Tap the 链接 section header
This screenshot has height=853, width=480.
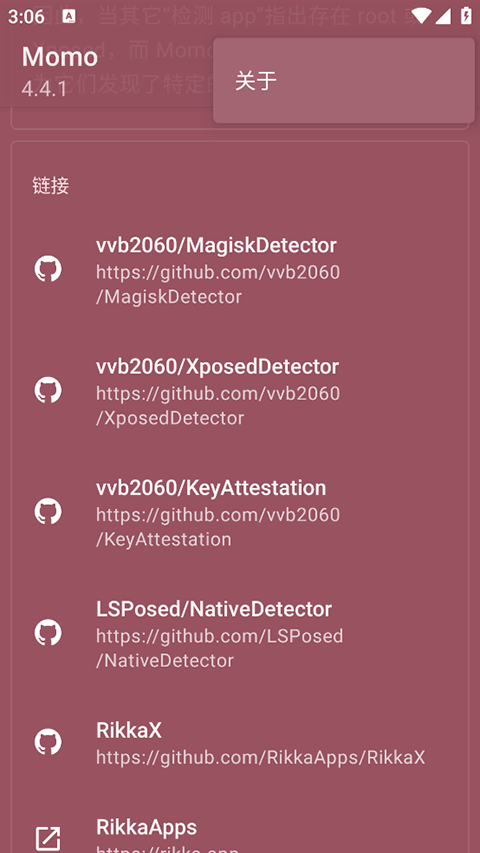click(x=51, y=186)
